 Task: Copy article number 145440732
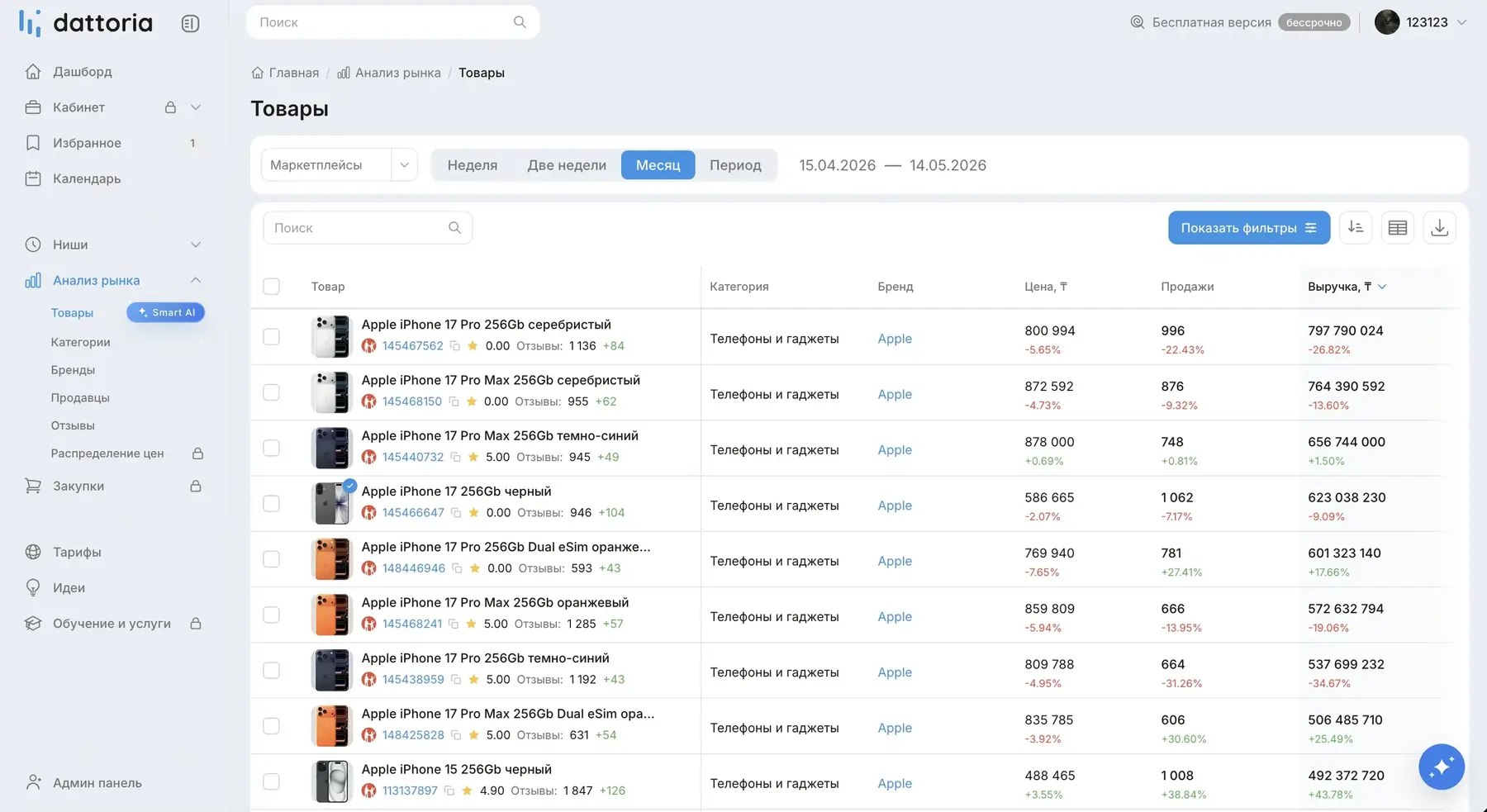click(455, 457)
